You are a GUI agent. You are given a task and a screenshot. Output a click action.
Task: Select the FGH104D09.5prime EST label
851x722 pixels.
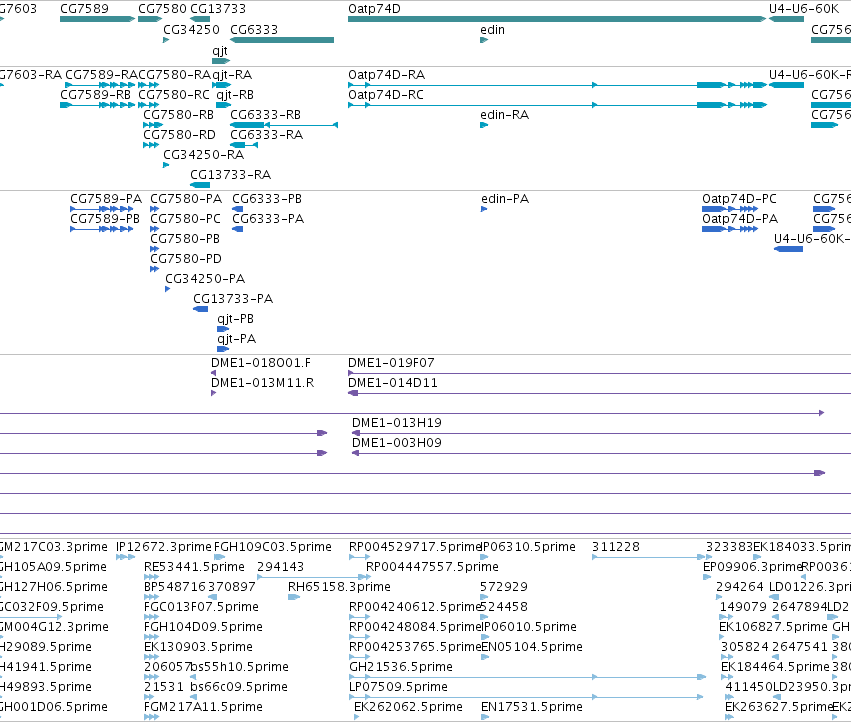coord(203,627)
